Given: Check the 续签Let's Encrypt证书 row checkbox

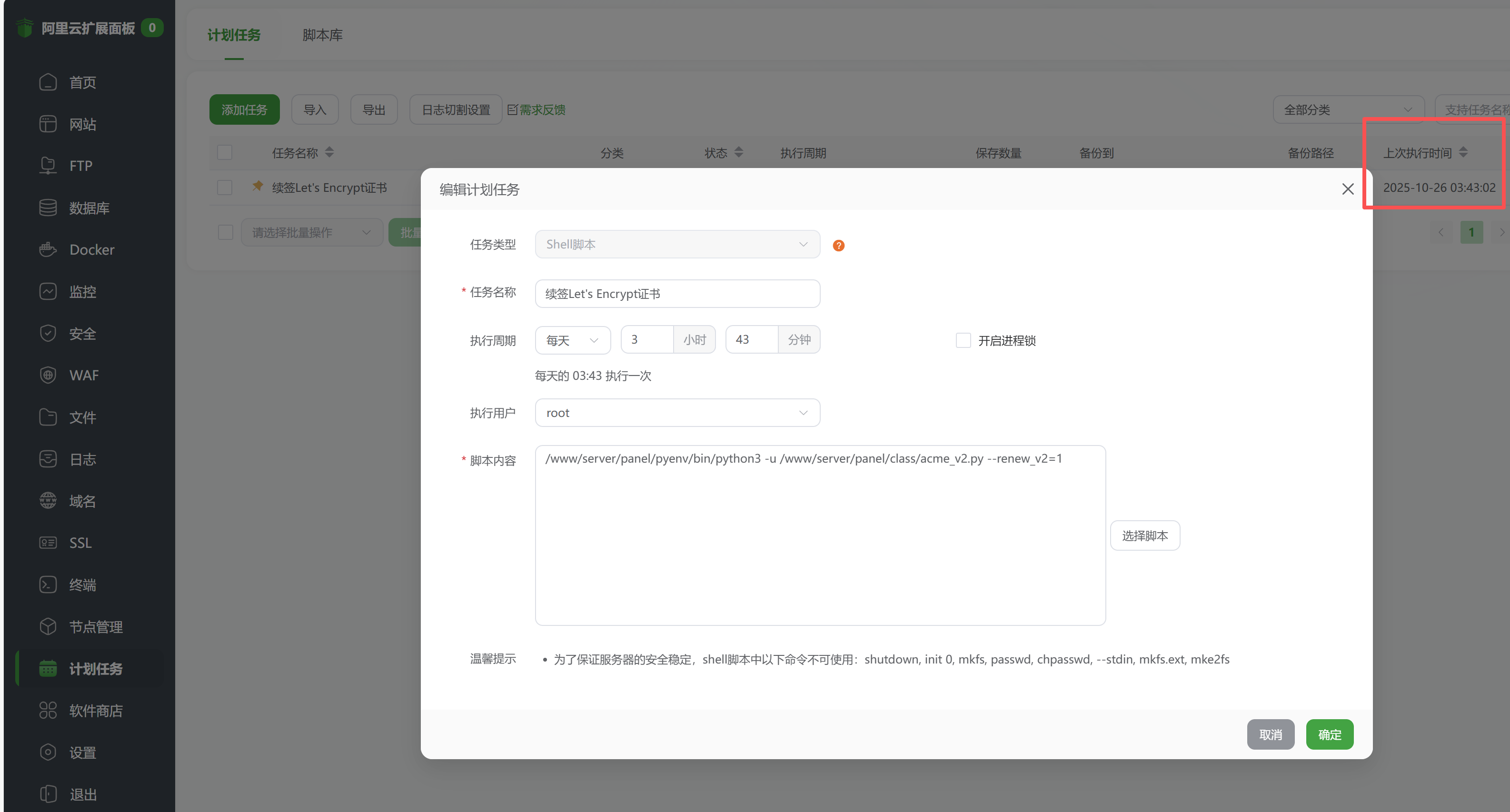Looking at the screenshot, I should [x=225, y=188].
